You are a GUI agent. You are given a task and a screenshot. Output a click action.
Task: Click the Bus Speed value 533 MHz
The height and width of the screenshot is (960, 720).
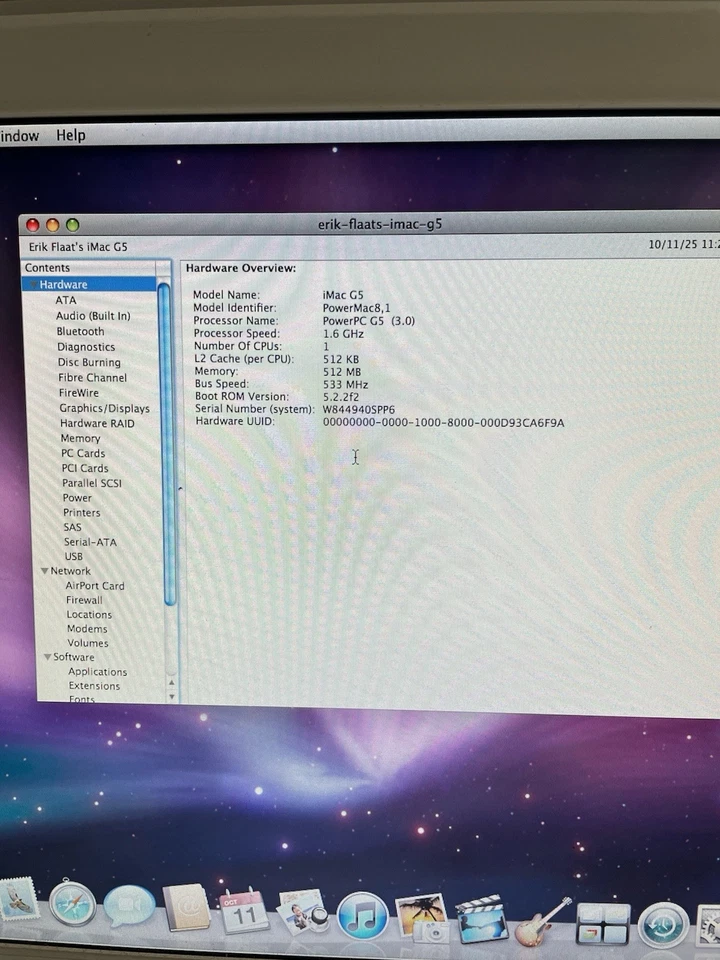click(x=346, y=384)
